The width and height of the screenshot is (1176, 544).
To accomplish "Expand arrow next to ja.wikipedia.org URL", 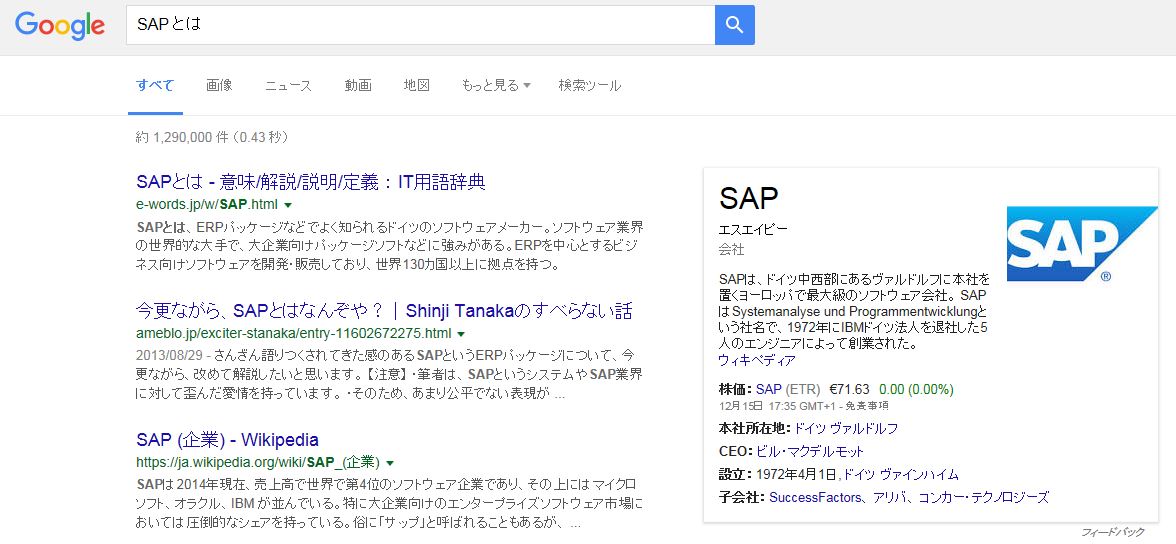I will coord(390,462).
